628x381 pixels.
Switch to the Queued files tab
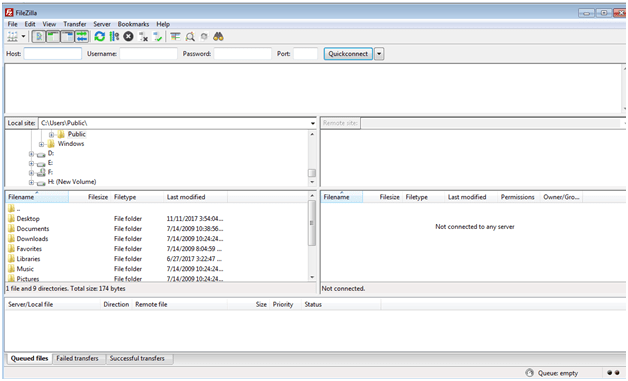(29, 359)
